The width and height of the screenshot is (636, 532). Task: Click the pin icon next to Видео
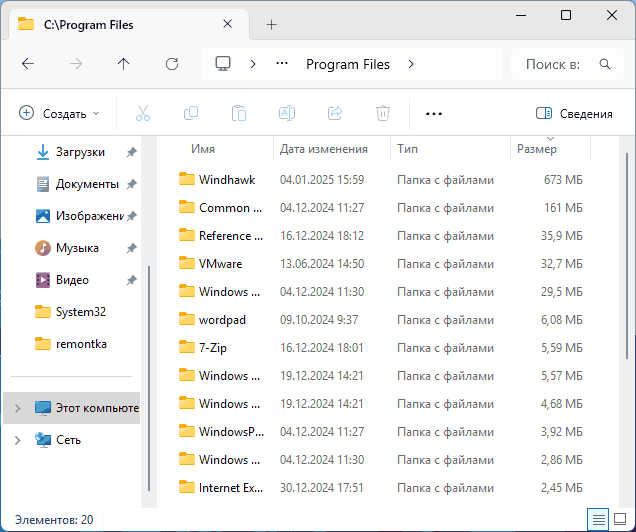tap(131, 280)
